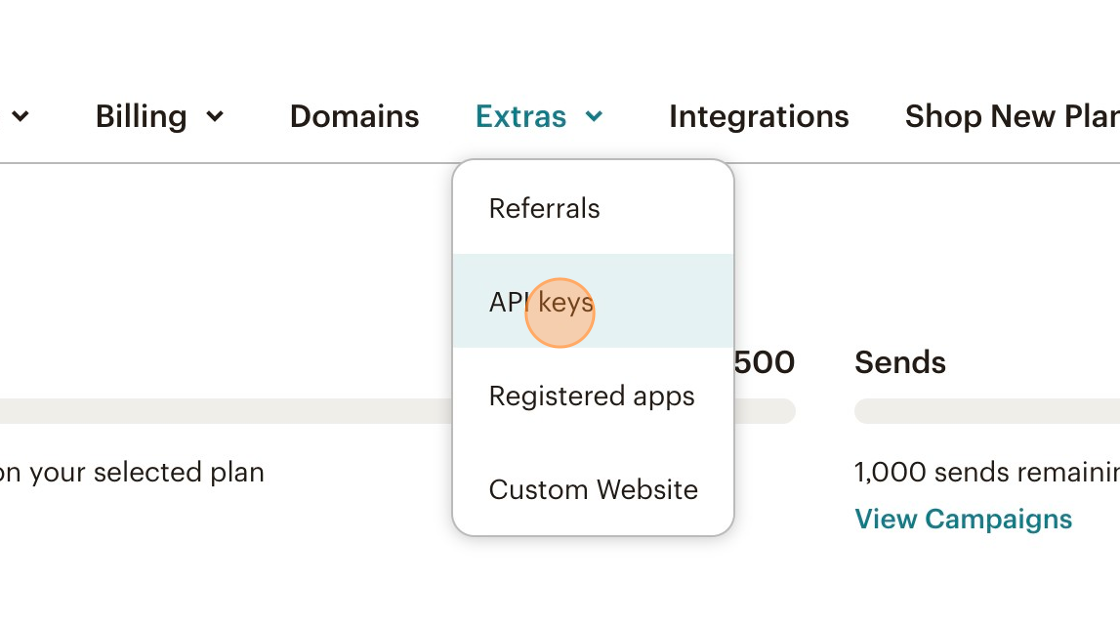The image size is (1120, 626).
Task: Click the 500 limit number
Action: tap(764, 362)
